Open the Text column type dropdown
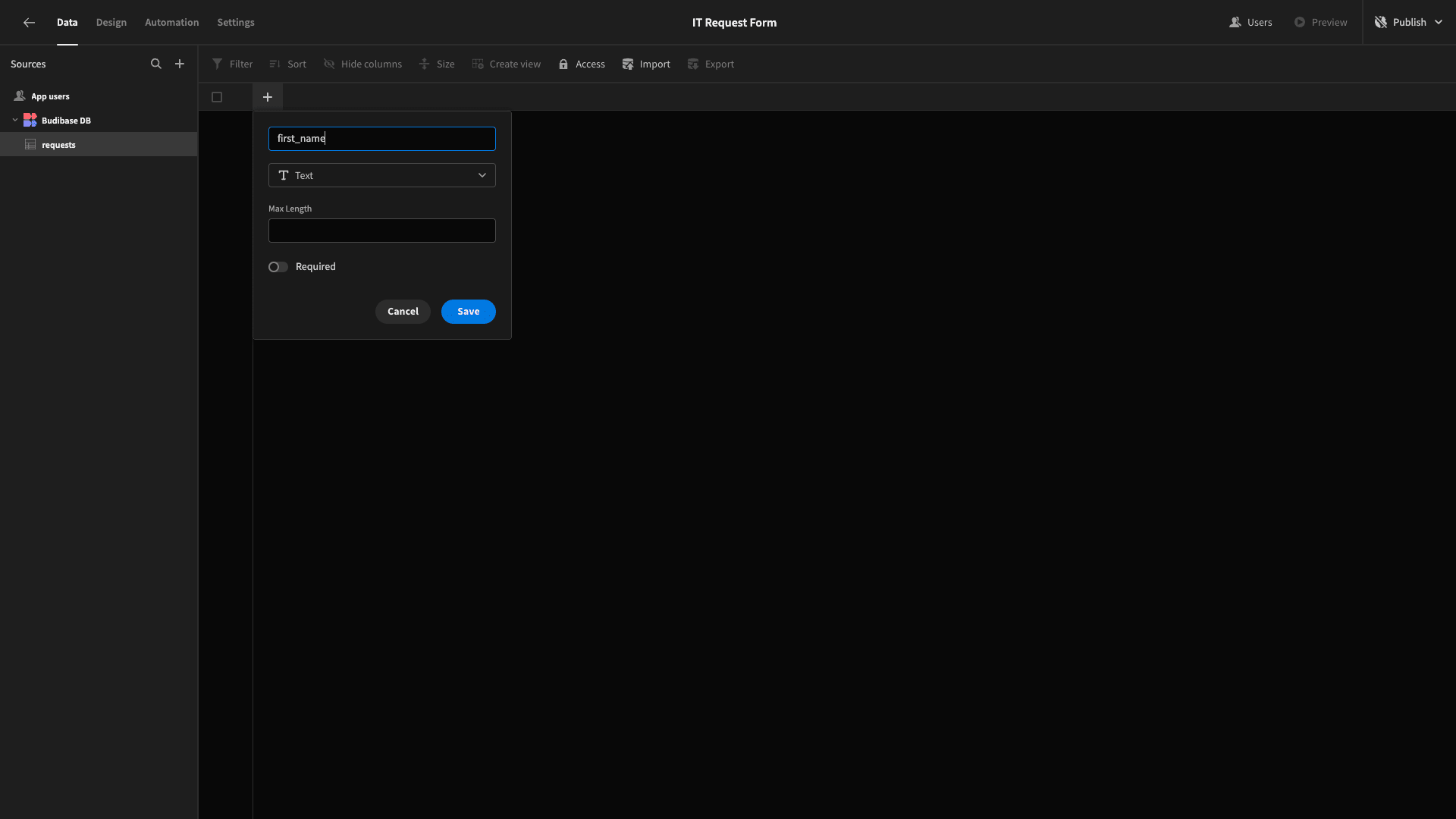Image resolution: width=1456 pixels, height=819 pixels. [382, 175]
